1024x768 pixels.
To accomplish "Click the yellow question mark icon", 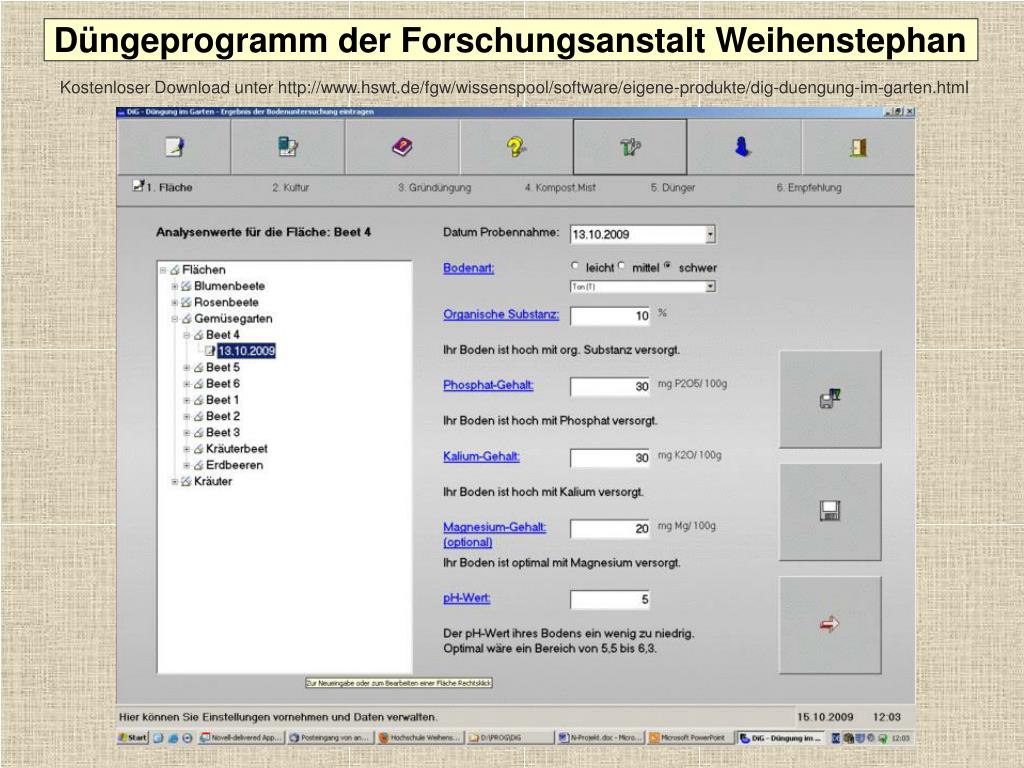I will (x=516, y=147).
